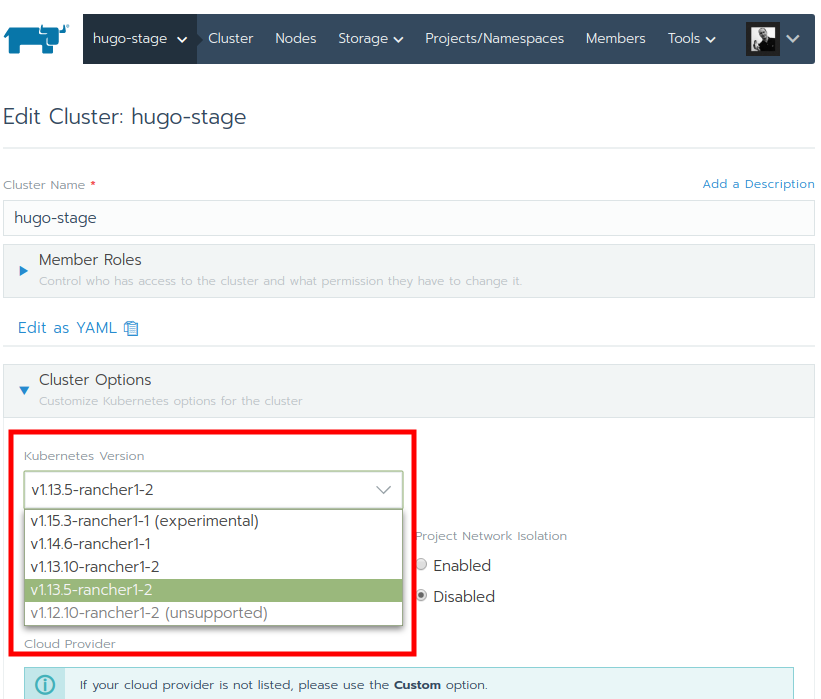Image resolution: width=821 pixels, height=699 pixels.
Task: Go to the Nodes tab
Action: (x=296, y=39)
